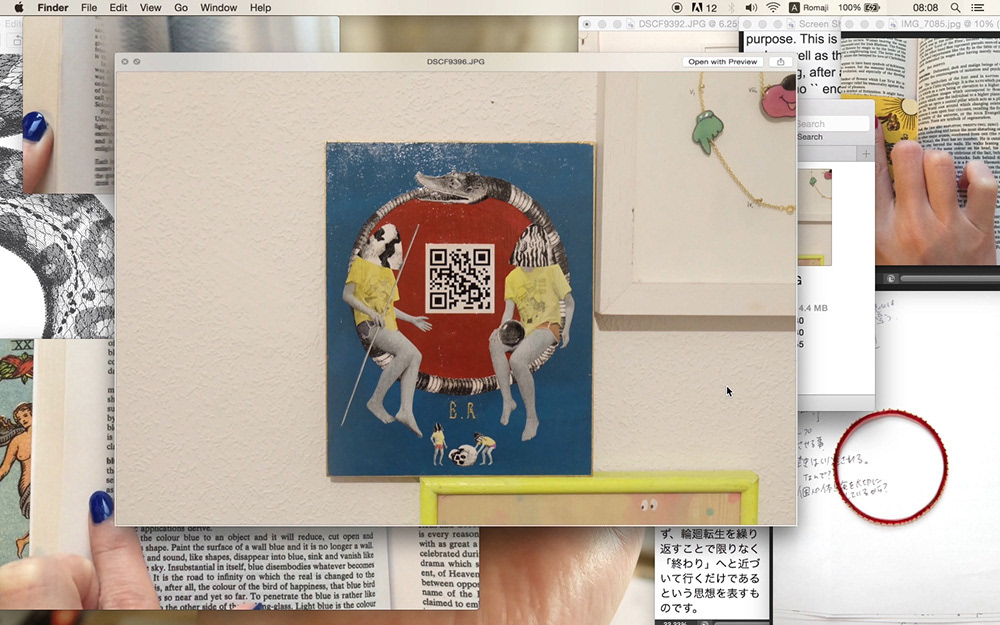Click the screen recording status icon
This screenshot has height=625, width=1000.
tap(677, 8)
